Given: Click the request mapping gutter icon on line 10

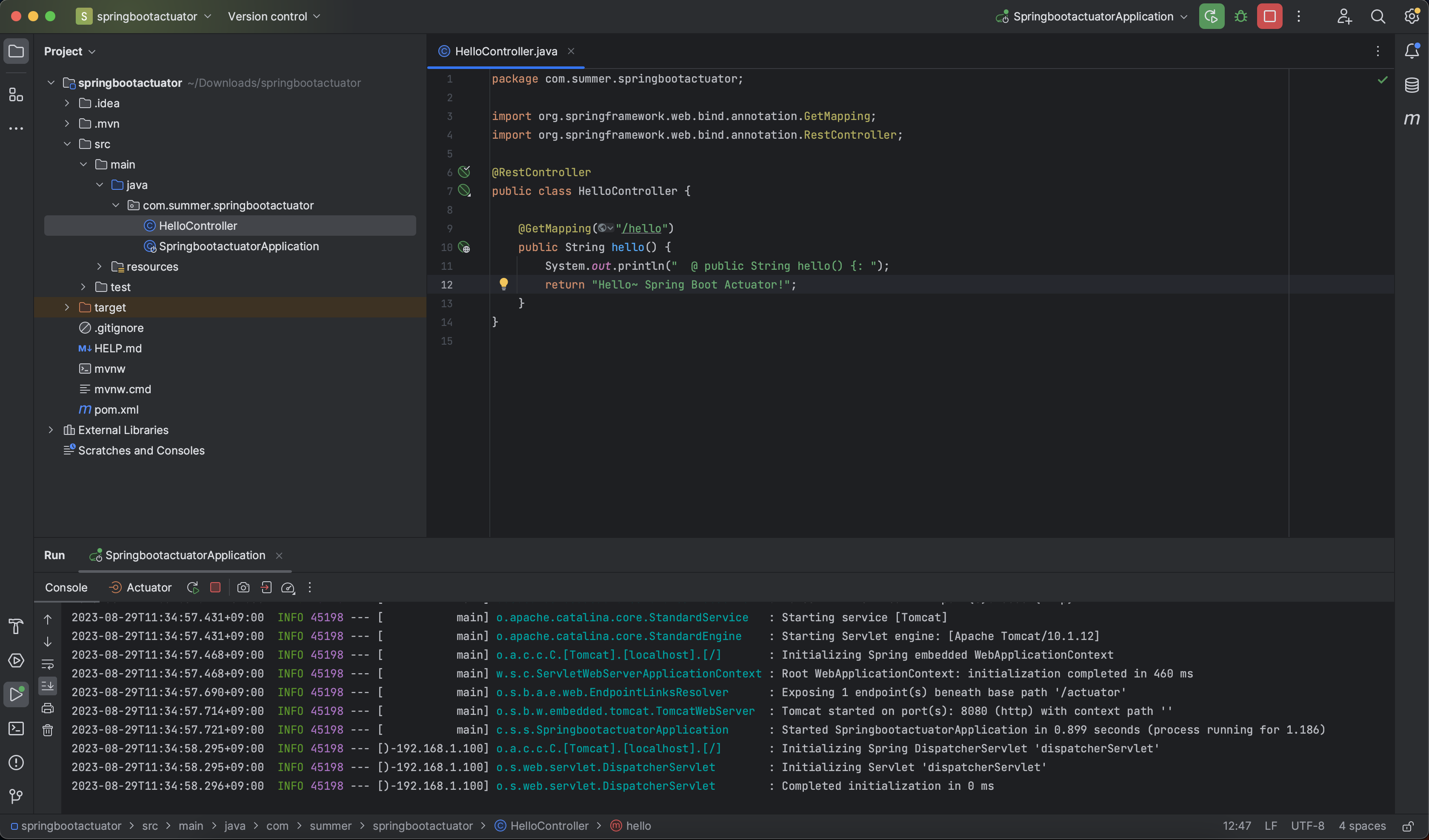Looking at the screenshot, I should click(x=464, y=247).
